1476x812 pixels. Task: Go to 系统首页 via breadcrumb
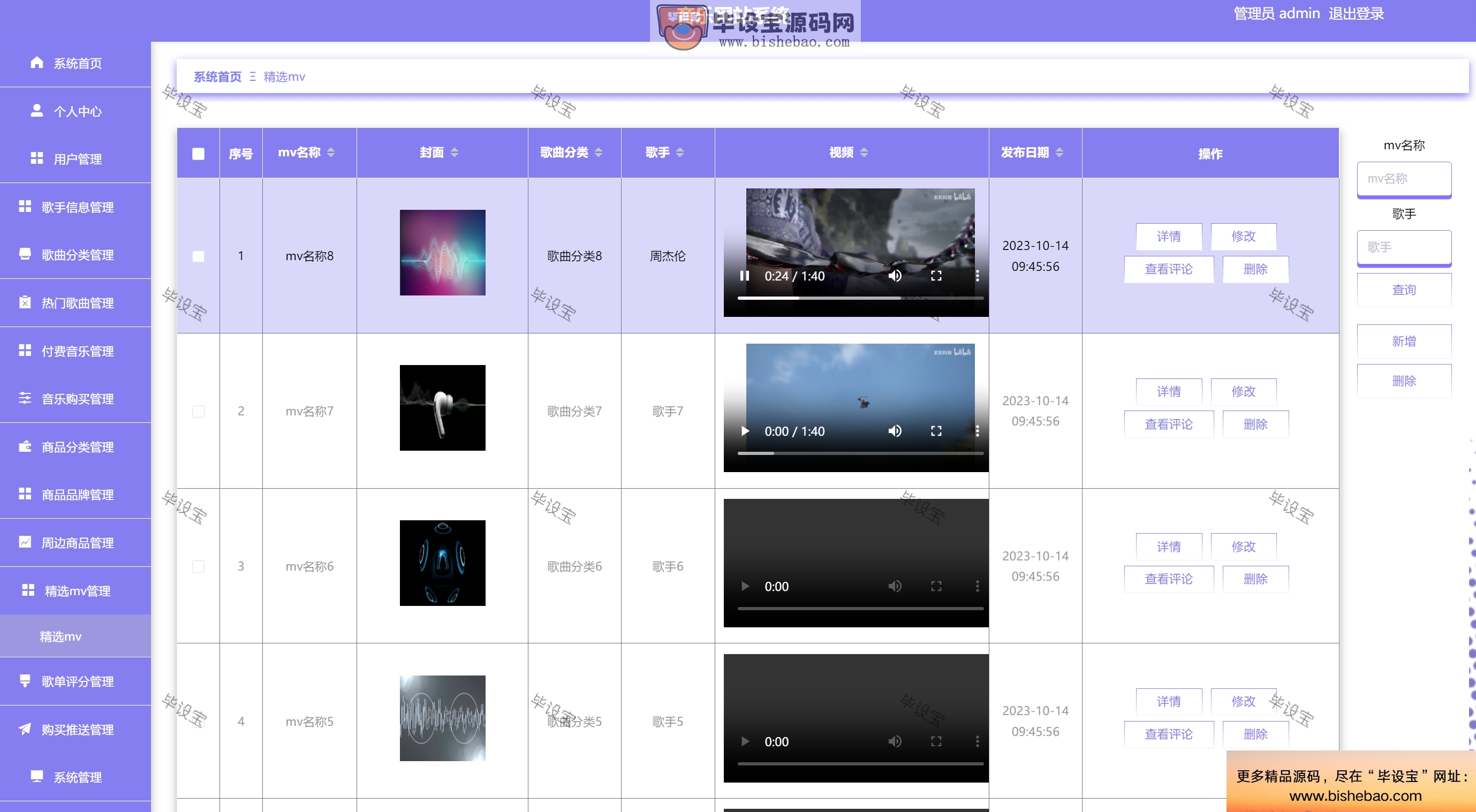point(218,77)
